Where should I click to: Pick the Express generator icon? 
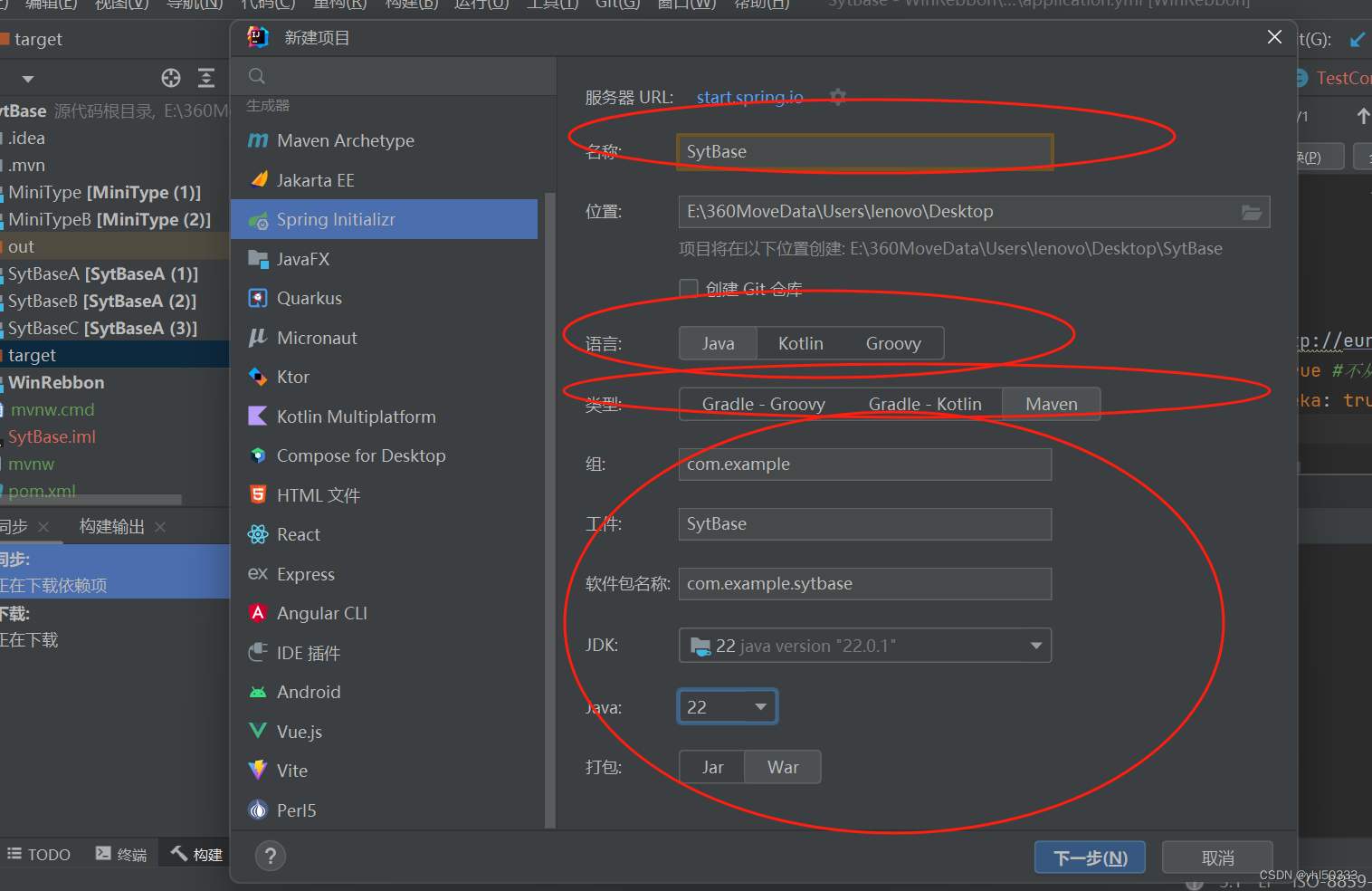pos(258,573)
